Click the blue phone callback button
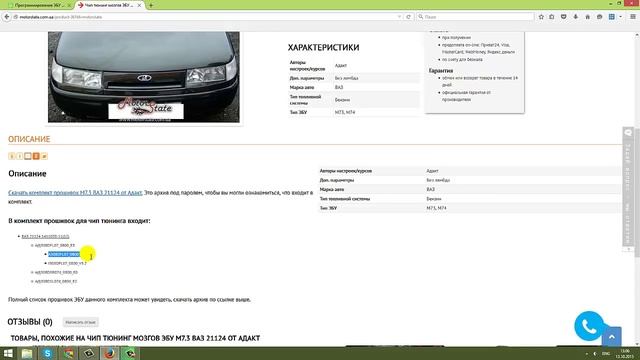Viewport: 640px width, 360px height. point(589,326)
